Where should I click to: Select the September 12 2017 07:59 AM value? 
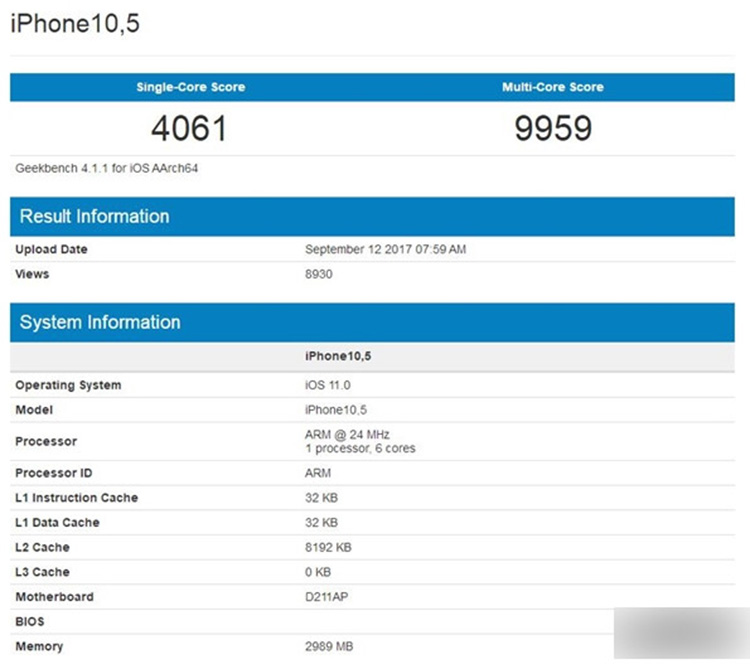[x=386, y=249]
